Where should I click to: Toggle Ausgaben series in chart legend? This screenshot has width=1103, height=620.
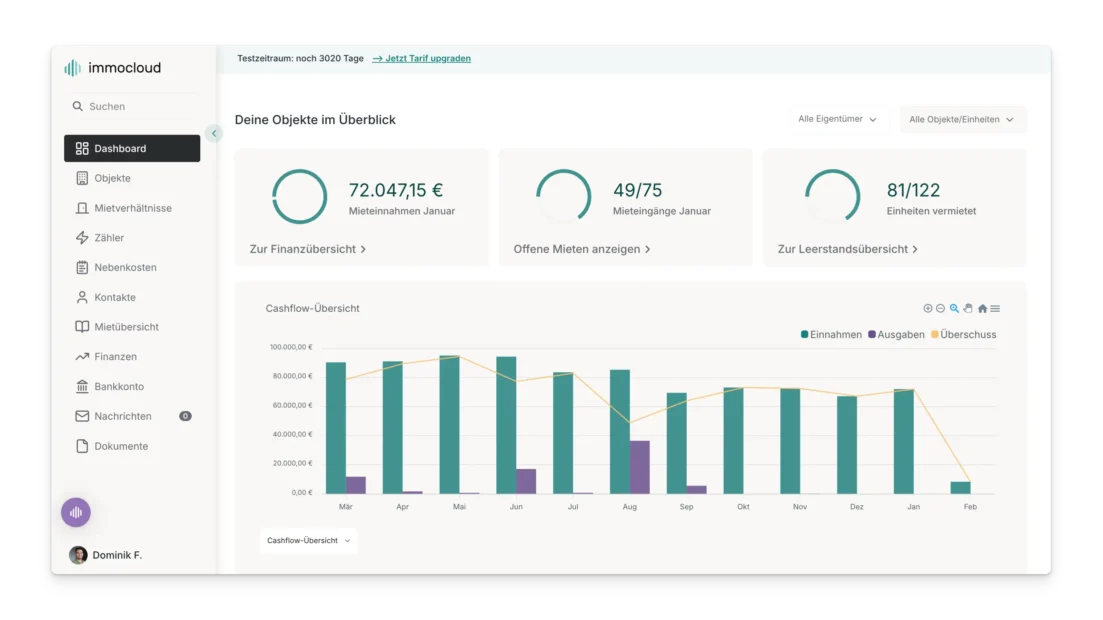point(896,335)
